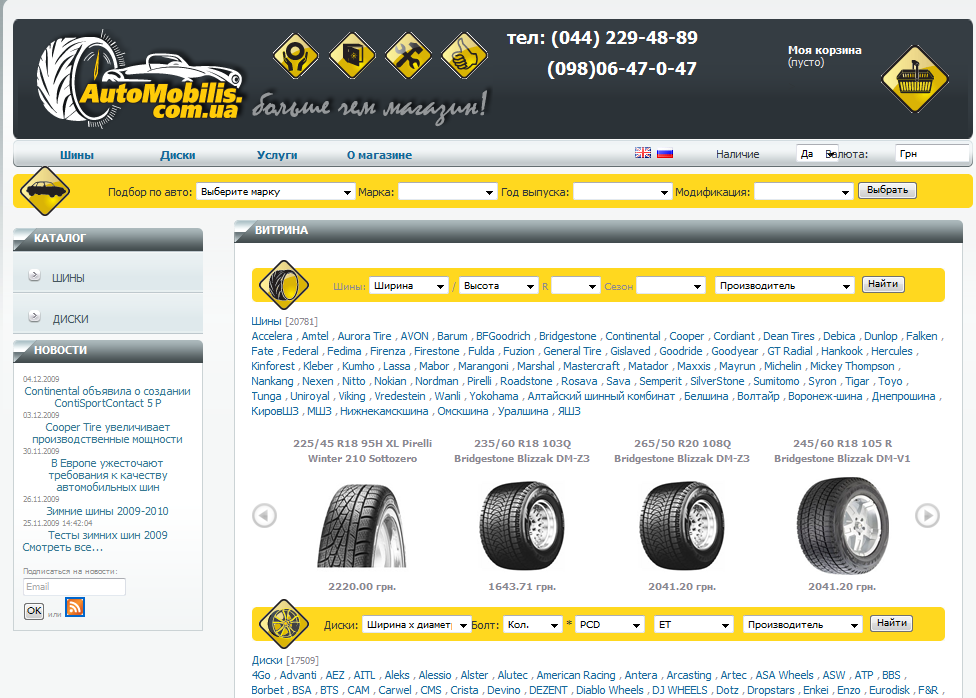Open the bolt Кол. dropdown

coord(532,625)
